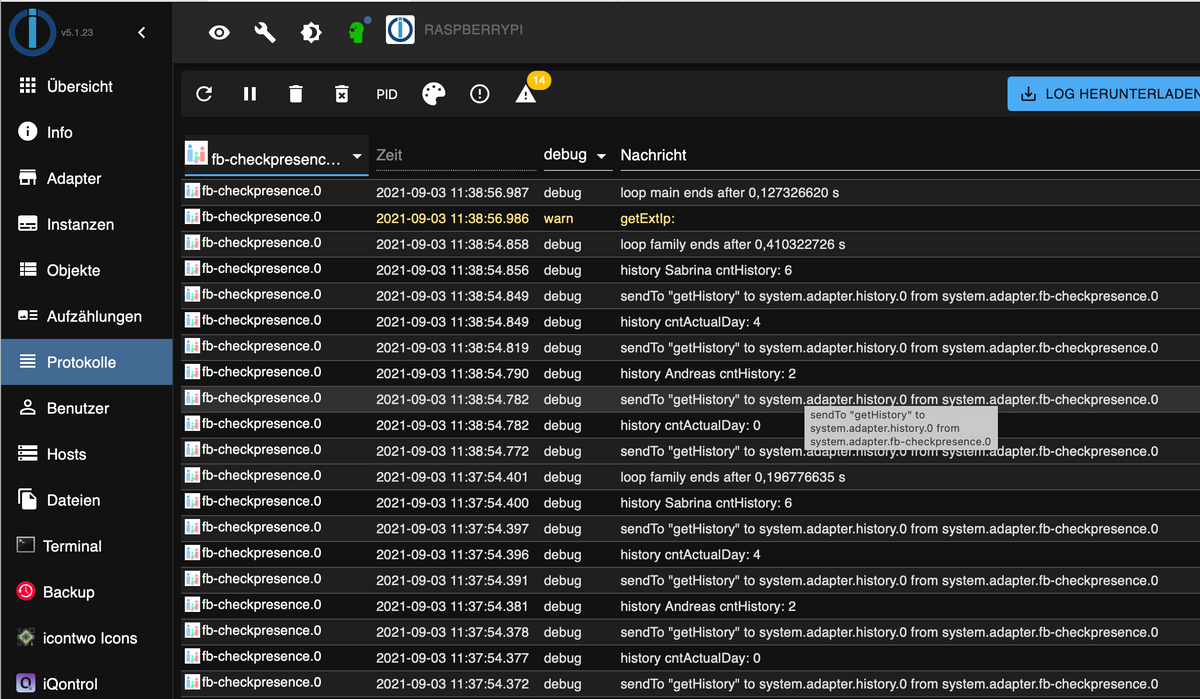The height and width of the screenshot is (699, 1200).
Task: Expand the debug log level dropdown
Action: (x=575, y=155)
